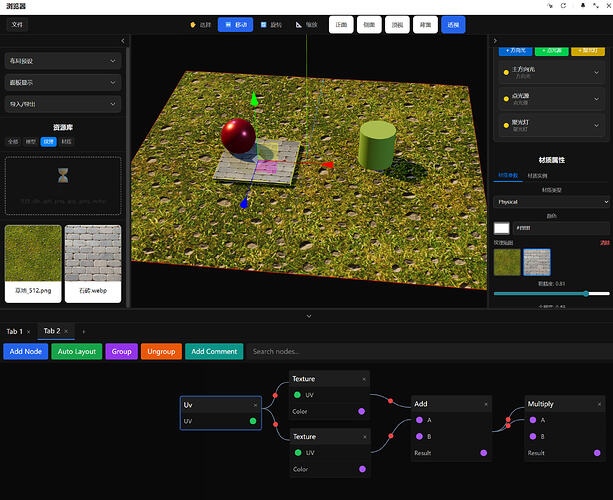Select the 石砖.webp brick thumbnail
The width and height of the screenshot is (613, 500).
(93, 263)
